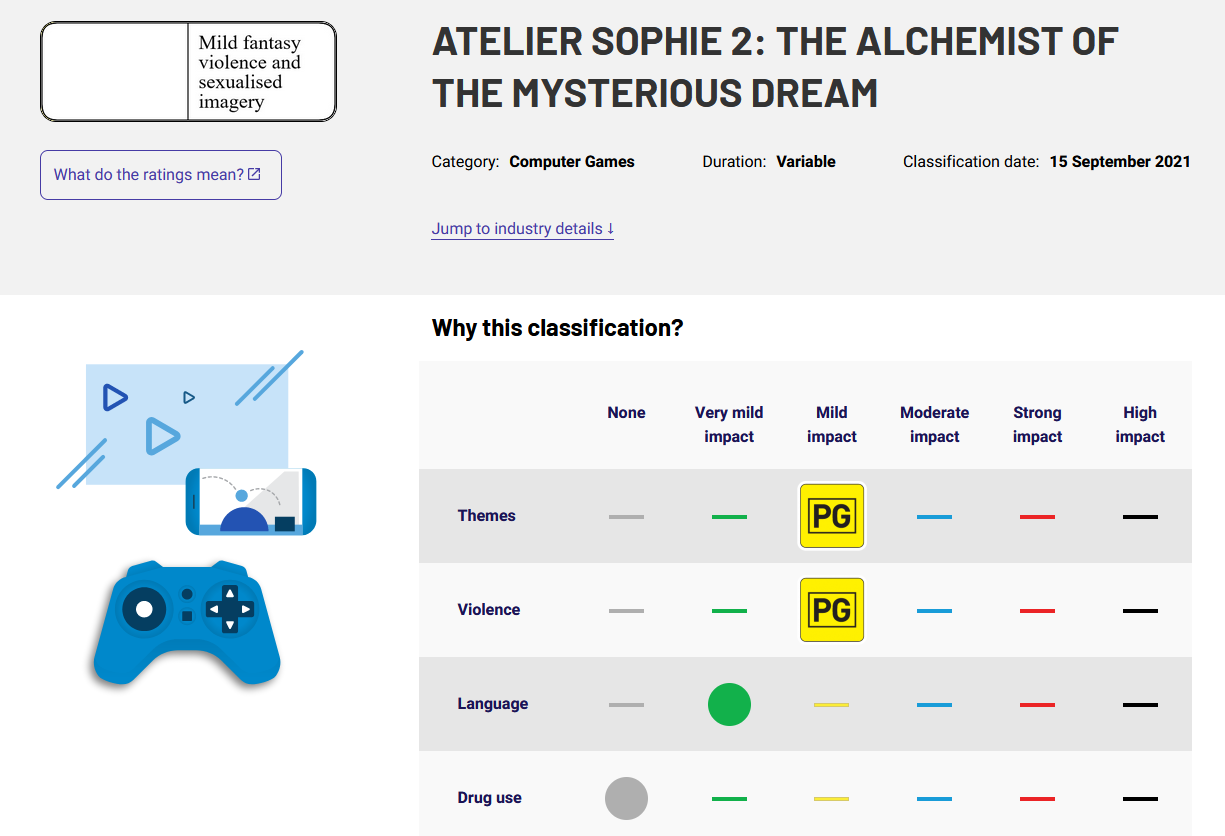Click the grey circle in Drug use row
Image resolution: width=1225 pixels, height=836 pixels.
point(626,798)
